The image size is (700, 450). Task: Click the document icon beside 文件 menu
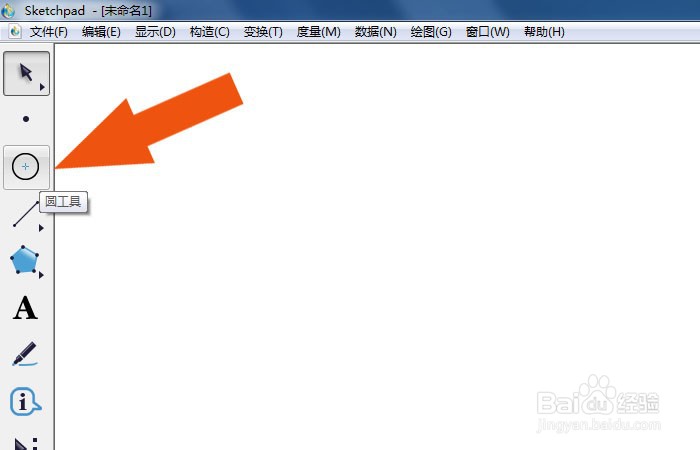point(15,32)
